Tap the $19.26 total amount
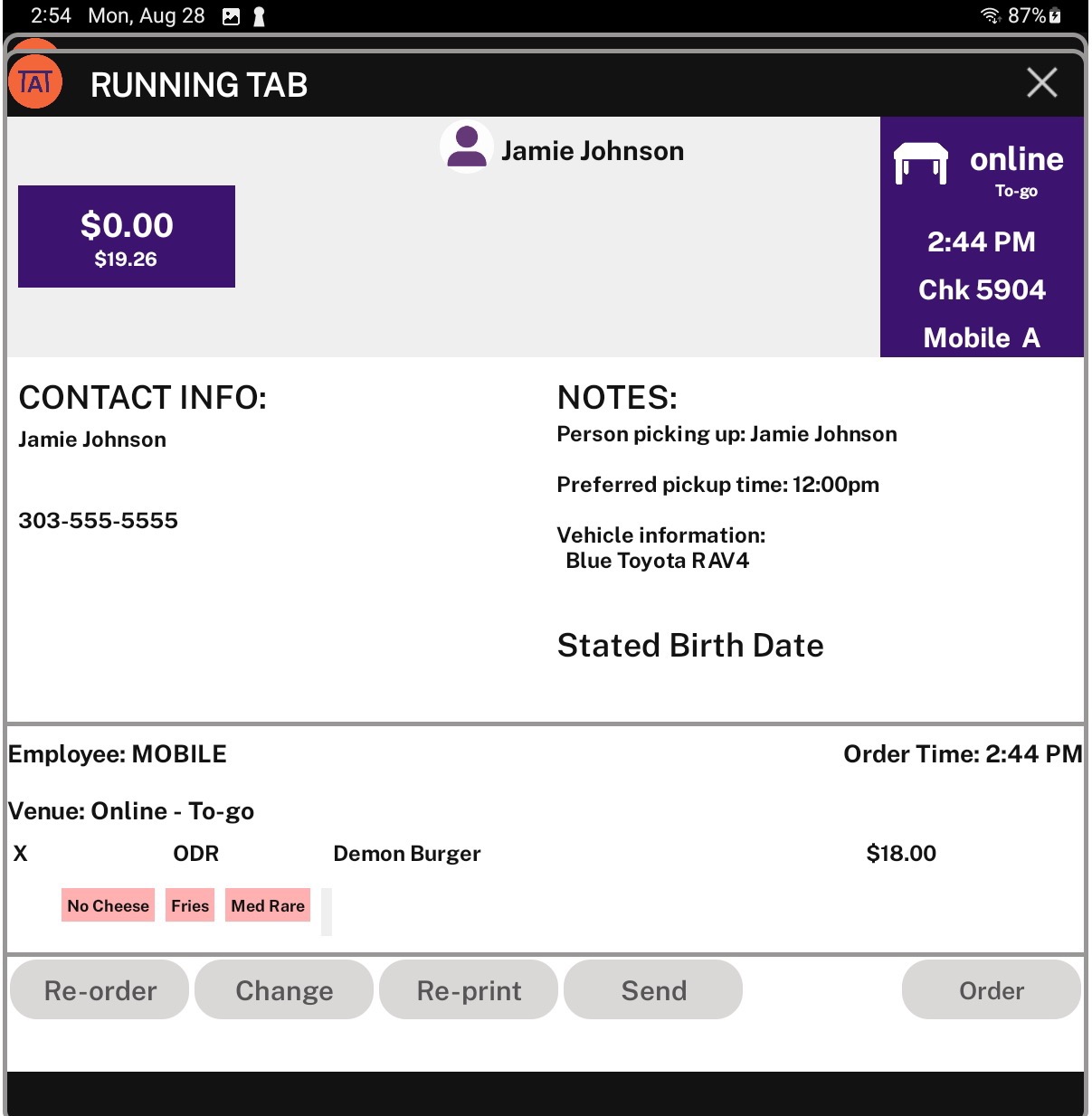The image size is (1092, 1116). (x=126, y=260)
